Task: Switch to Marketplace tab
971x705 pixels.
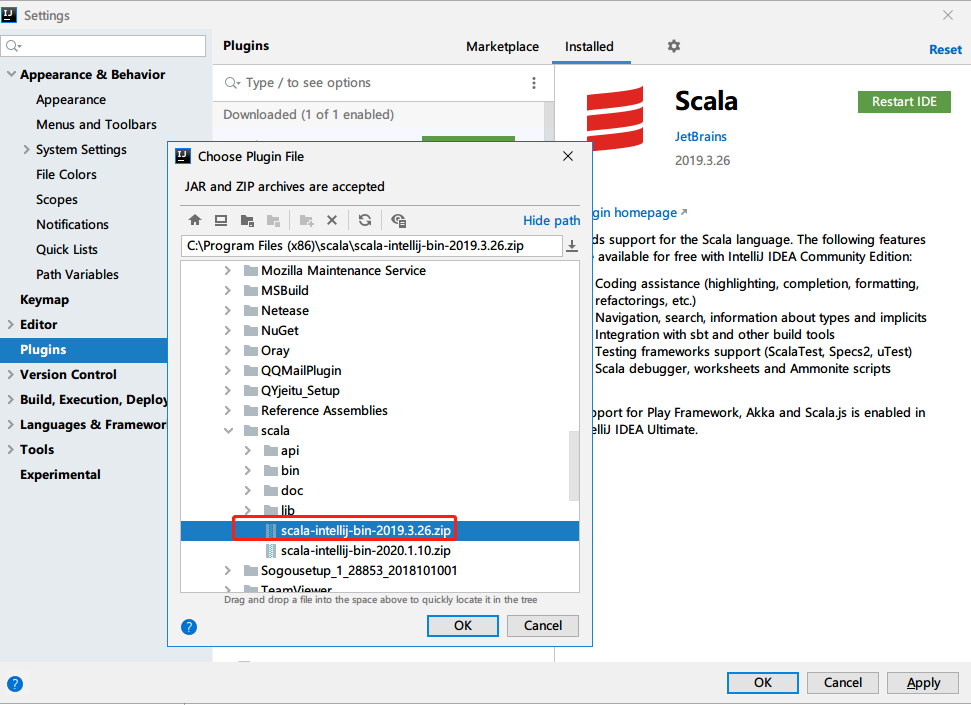Action: pyautogui.click(x=502, y=46)
